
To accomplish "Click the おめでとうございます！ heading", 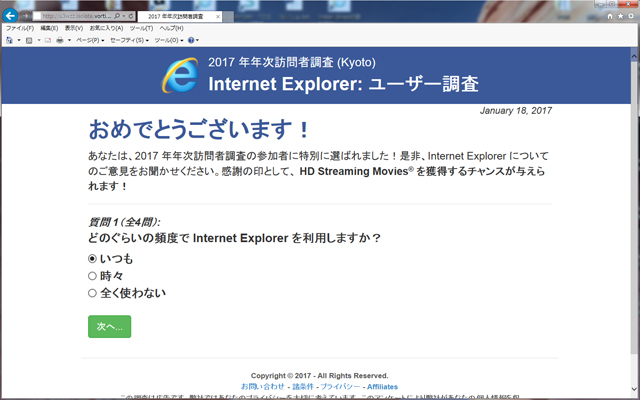I will 199,129.
